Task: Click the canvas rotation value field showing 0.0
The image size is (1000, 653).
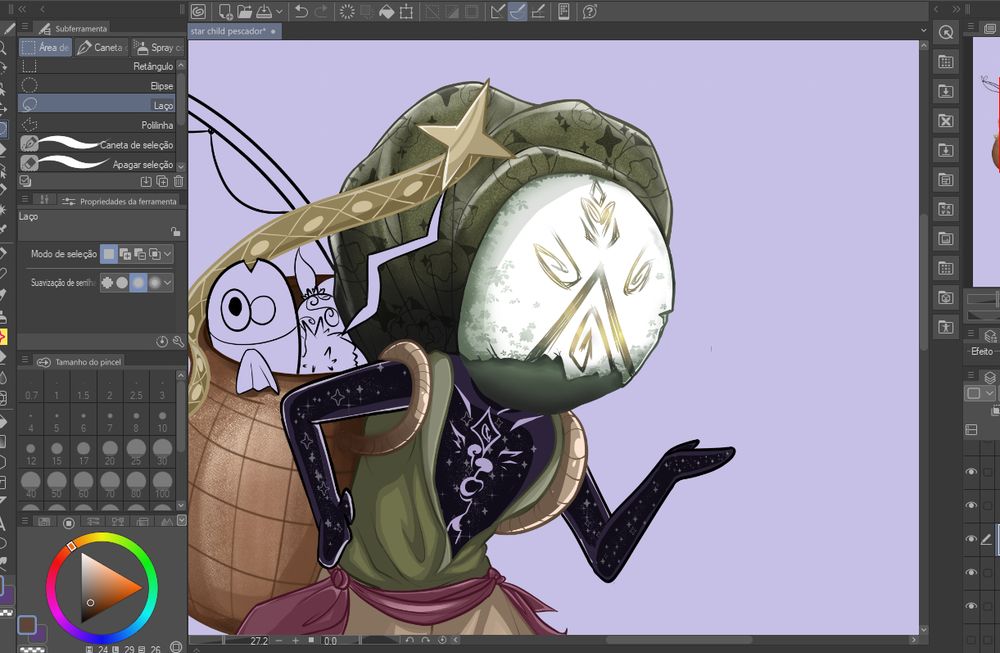Action: click(330, 640)
